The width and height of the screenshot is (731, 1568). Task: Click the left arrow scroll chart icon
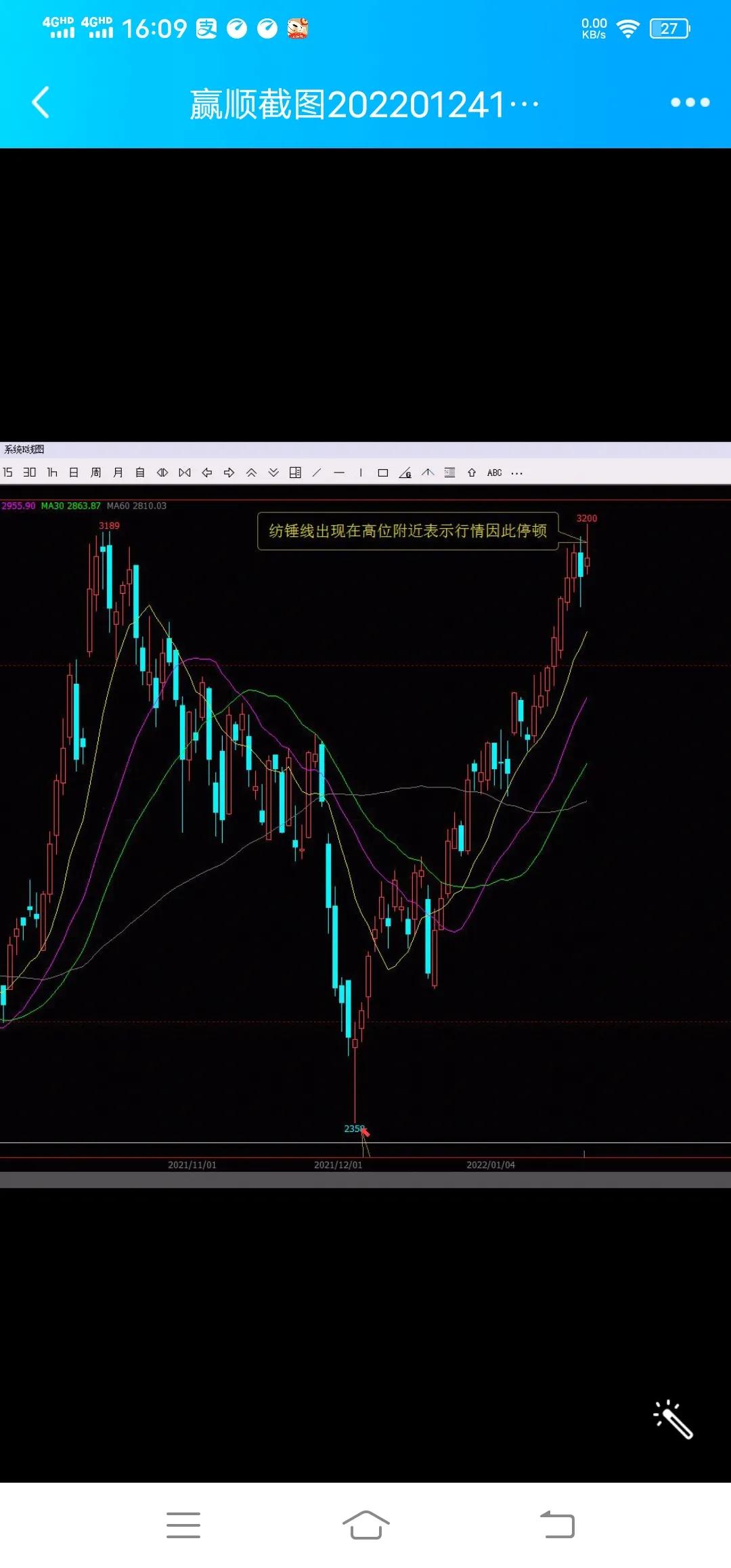(x=207, y=473)
